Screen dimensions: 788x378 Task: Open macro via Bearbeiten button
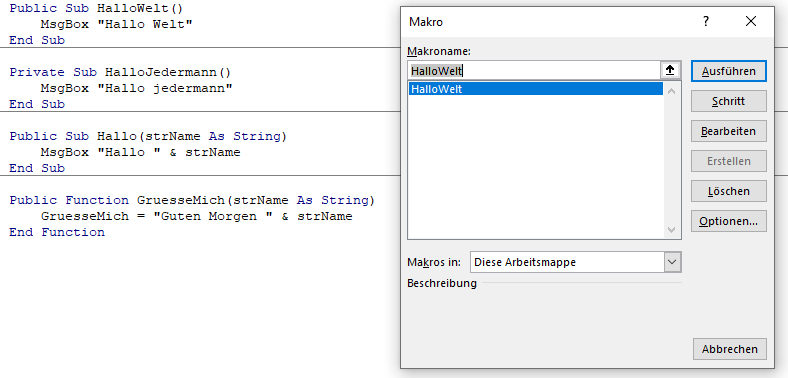pyautogui.click(x=729, y=131)
